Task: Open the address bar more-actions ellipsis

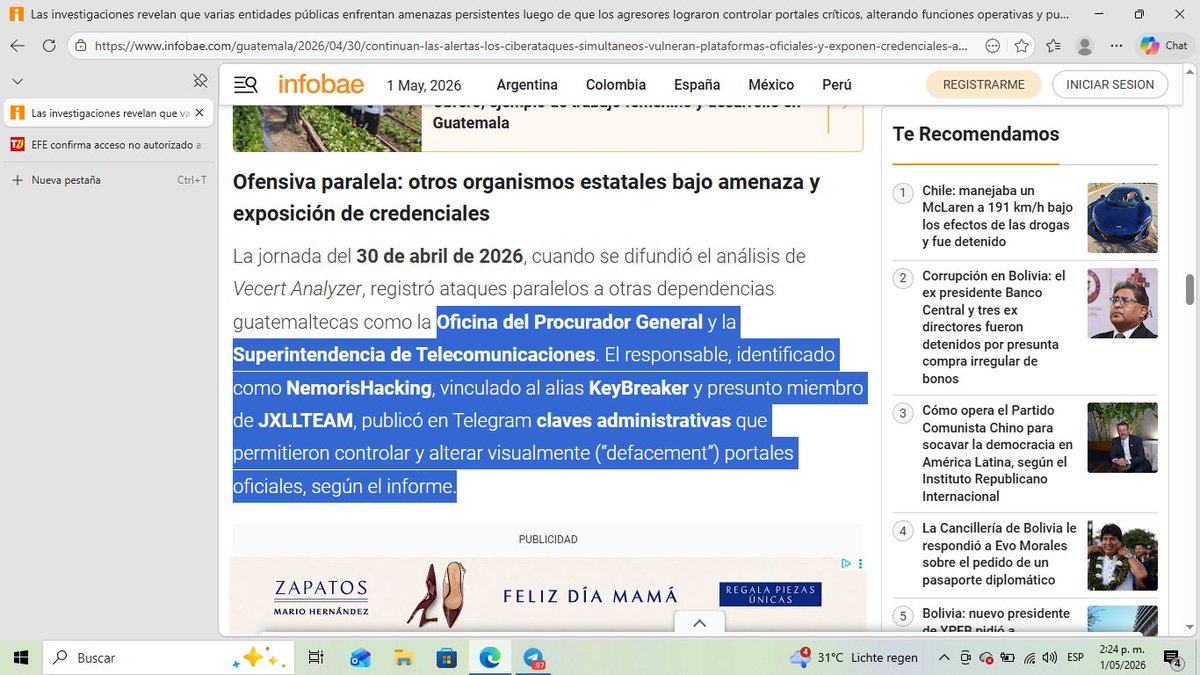Action: coord(992,46)
